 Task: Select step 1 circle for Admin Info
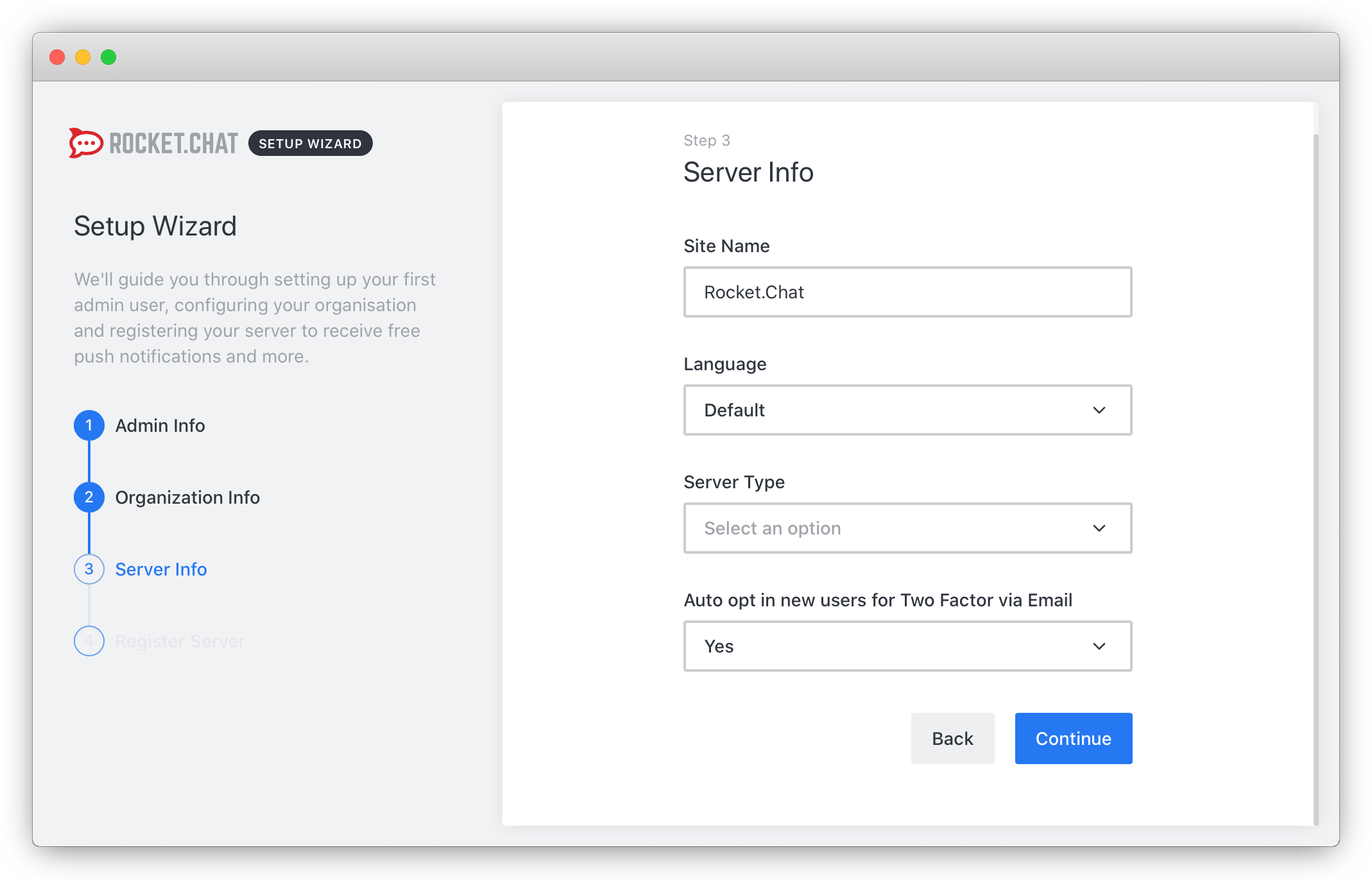click(x=89, y=425)
